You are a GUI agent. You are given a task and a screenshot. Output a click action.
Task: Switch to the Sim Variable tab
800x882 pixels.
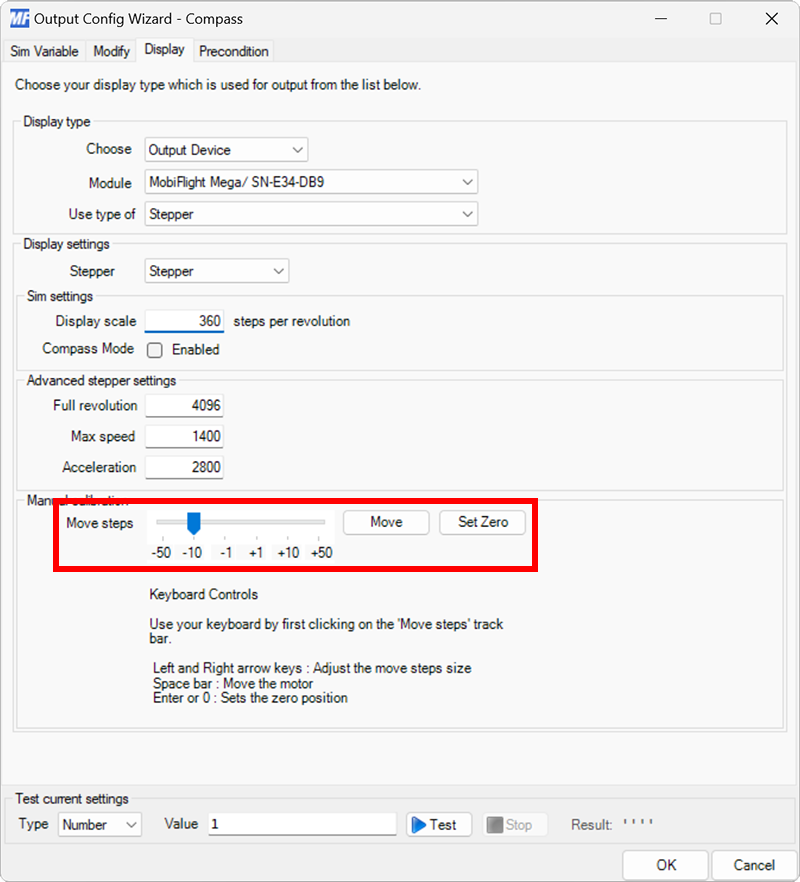coord(44,51)
